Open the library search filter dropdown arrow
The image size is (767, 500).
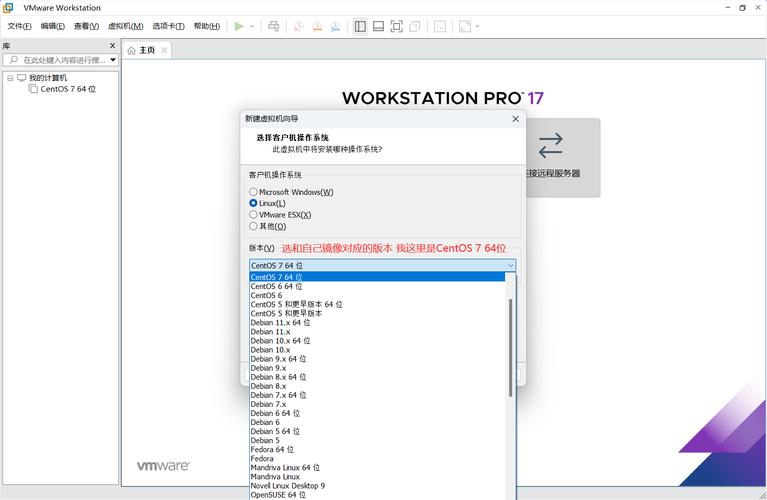coord(113,60)
